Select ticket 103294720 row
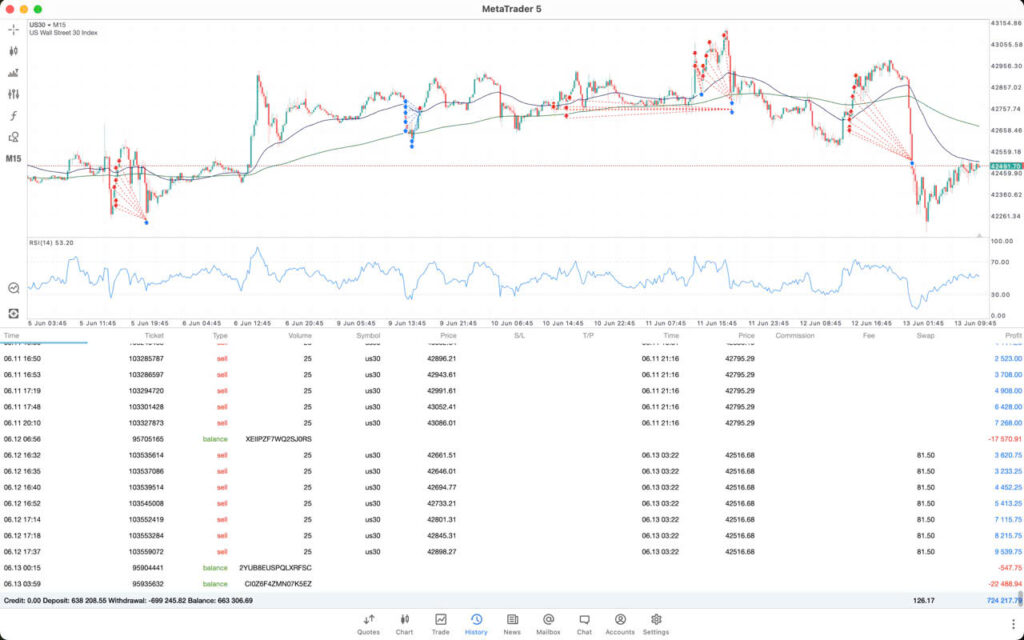This screenshot has height=640, width=1024. coord(512,391)
